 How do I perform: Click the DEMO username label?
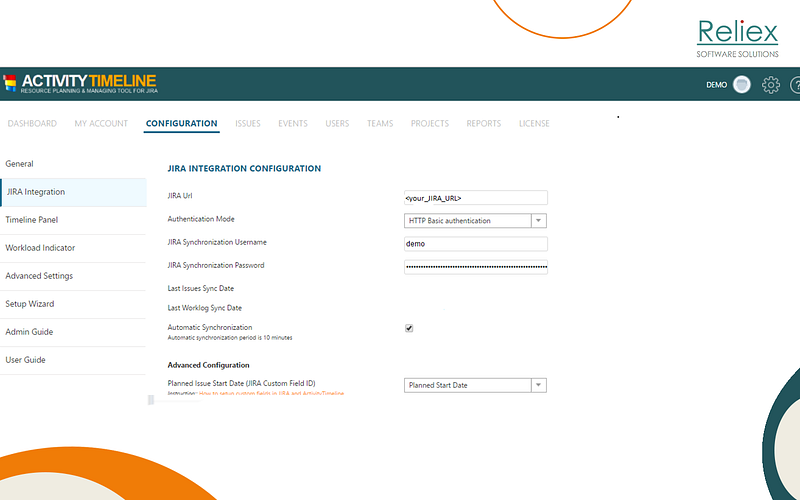coord(716,85)
